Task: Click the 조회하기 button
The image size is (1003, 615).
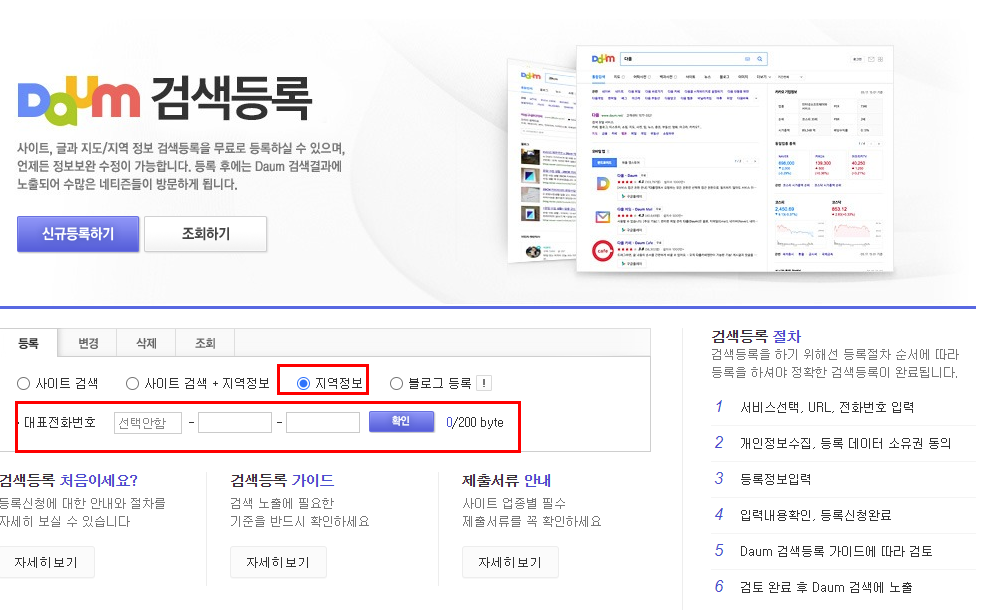Action: (x=205, y=234)
